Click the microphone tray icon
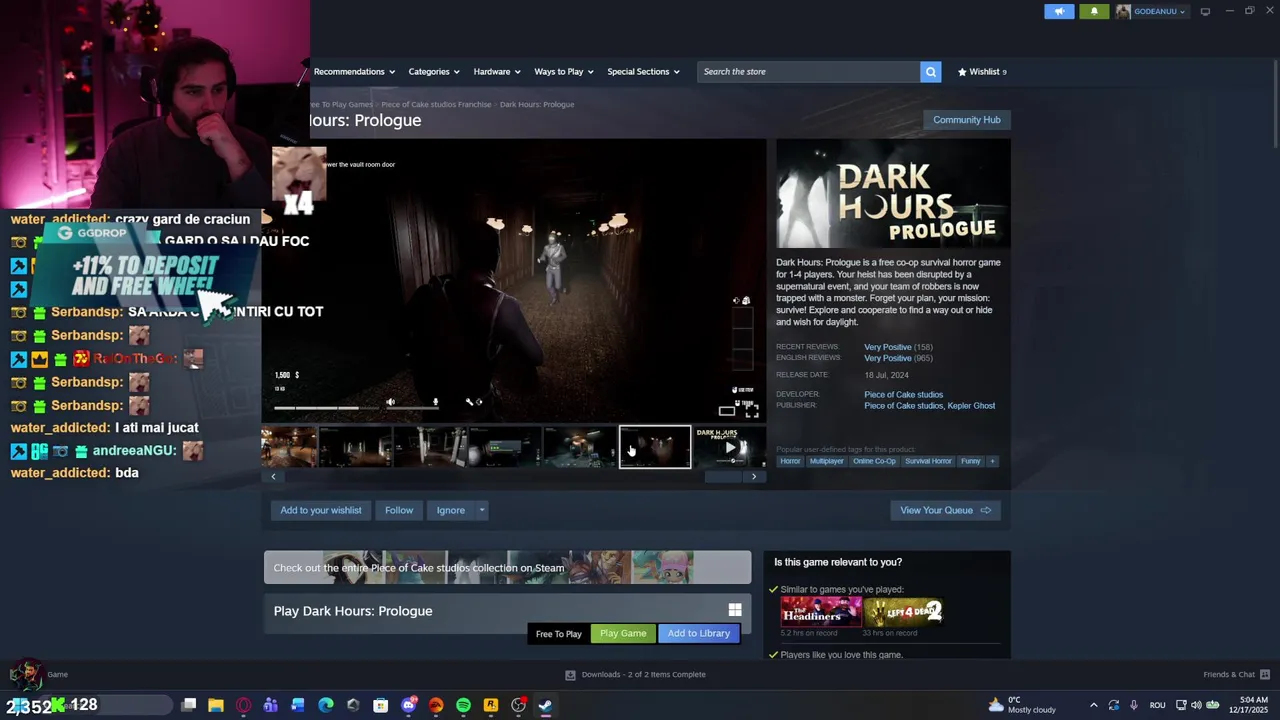The image size is (1280, 720). 1133,705
